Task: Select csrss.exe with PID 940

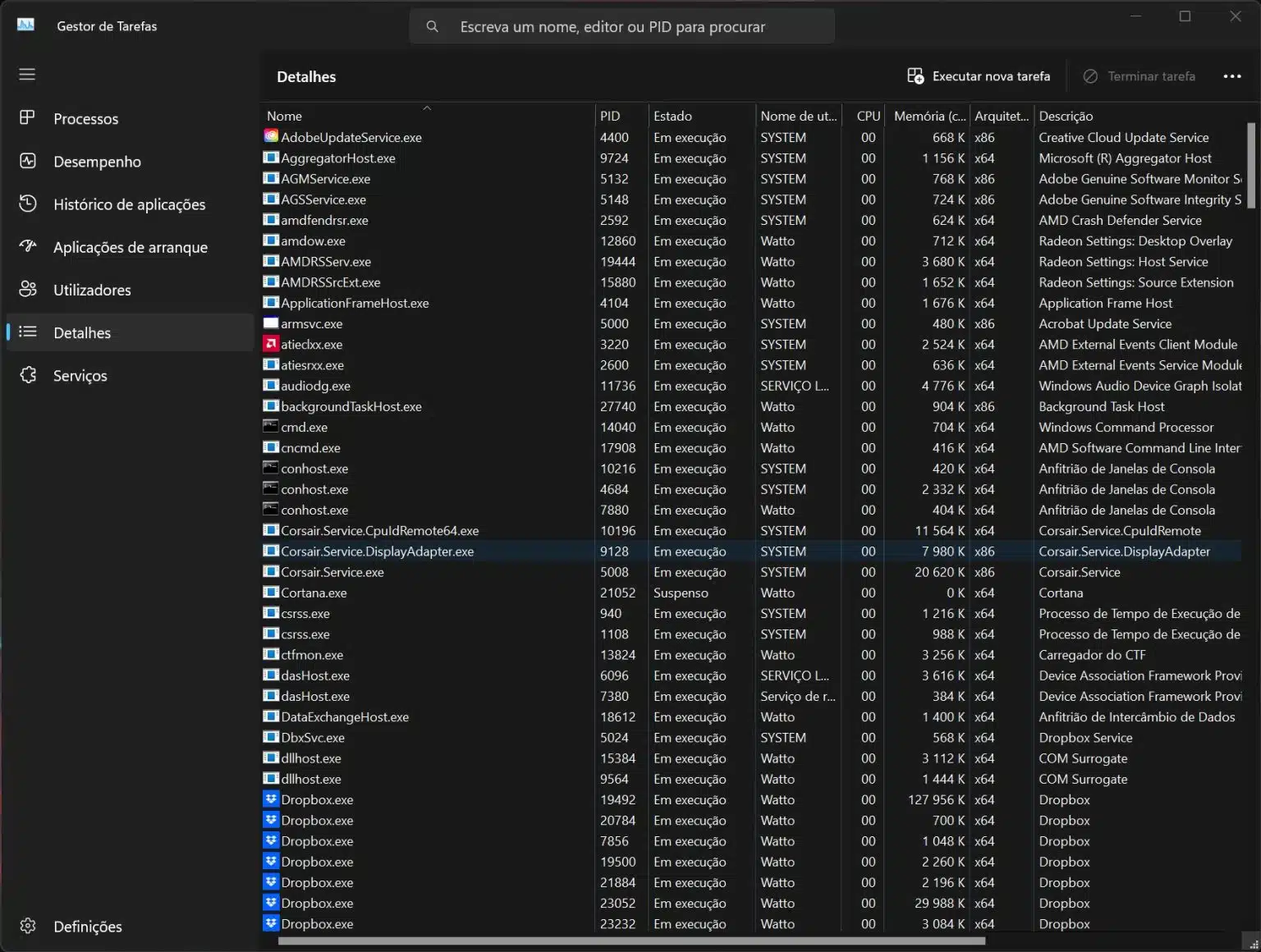Action: coord(752,613)
